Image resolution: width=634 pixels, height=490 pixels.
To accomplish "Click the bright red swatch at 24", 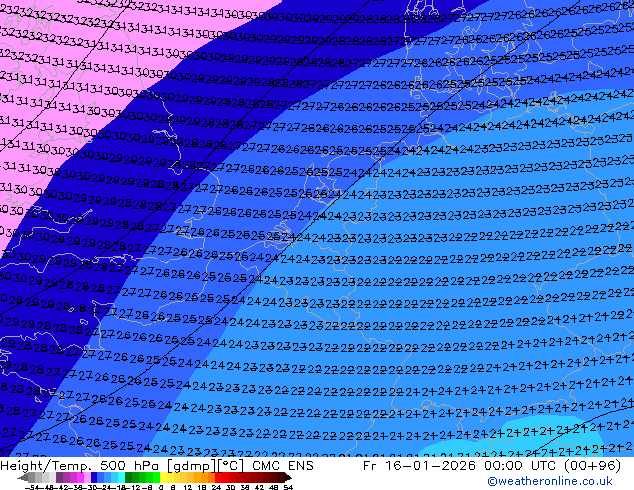I will tap(218, 477).
